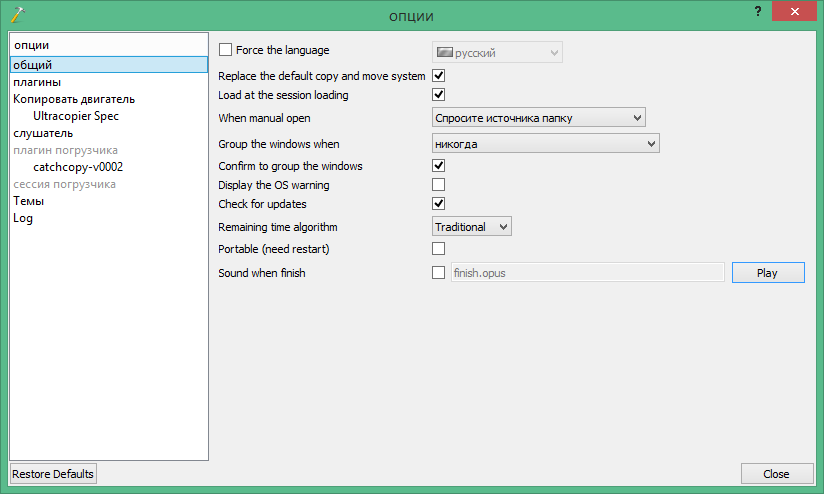
Task: Enable Display the OS warning checkbox
Action: click(x=438, y=185)
